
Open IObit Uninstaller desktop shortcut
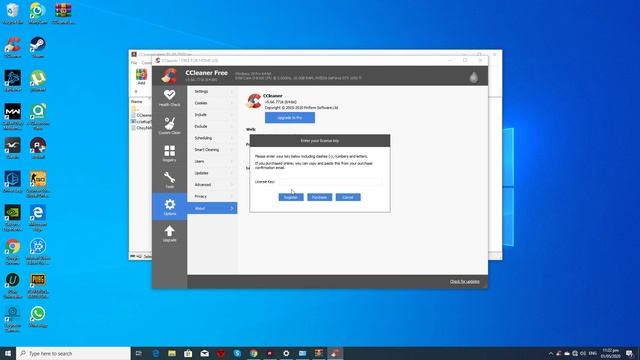coord(13,285)
